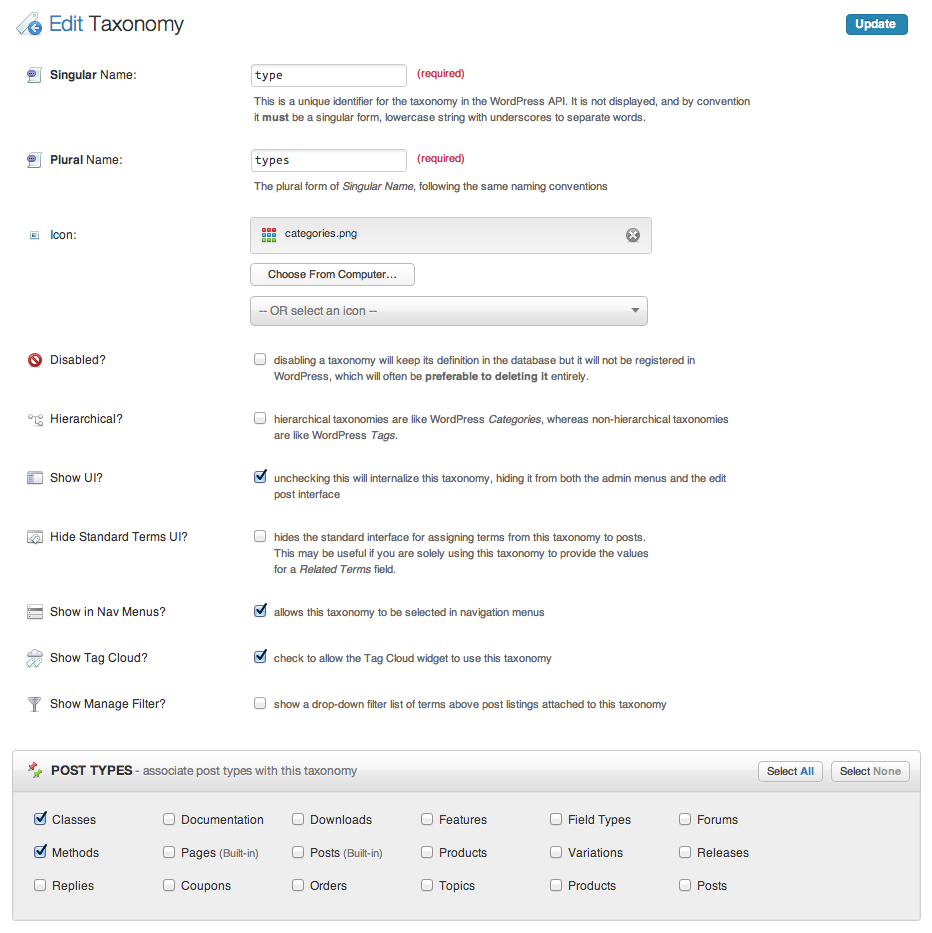Click the Singular Name input field
The height and width of the screenshot is (933, 932).
329,76
